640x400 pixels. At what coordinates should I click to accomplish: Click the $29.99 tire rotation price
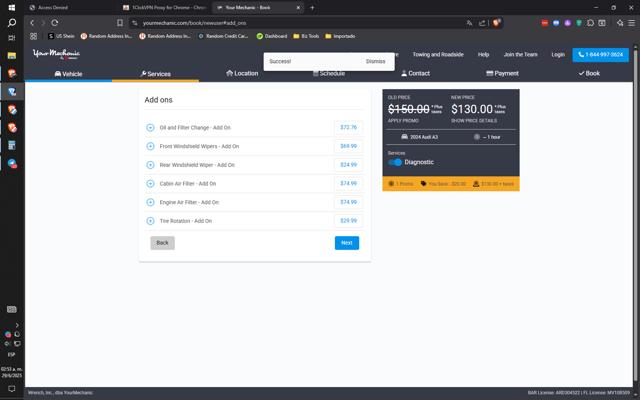pyautogui.click(x=349, y=221)
